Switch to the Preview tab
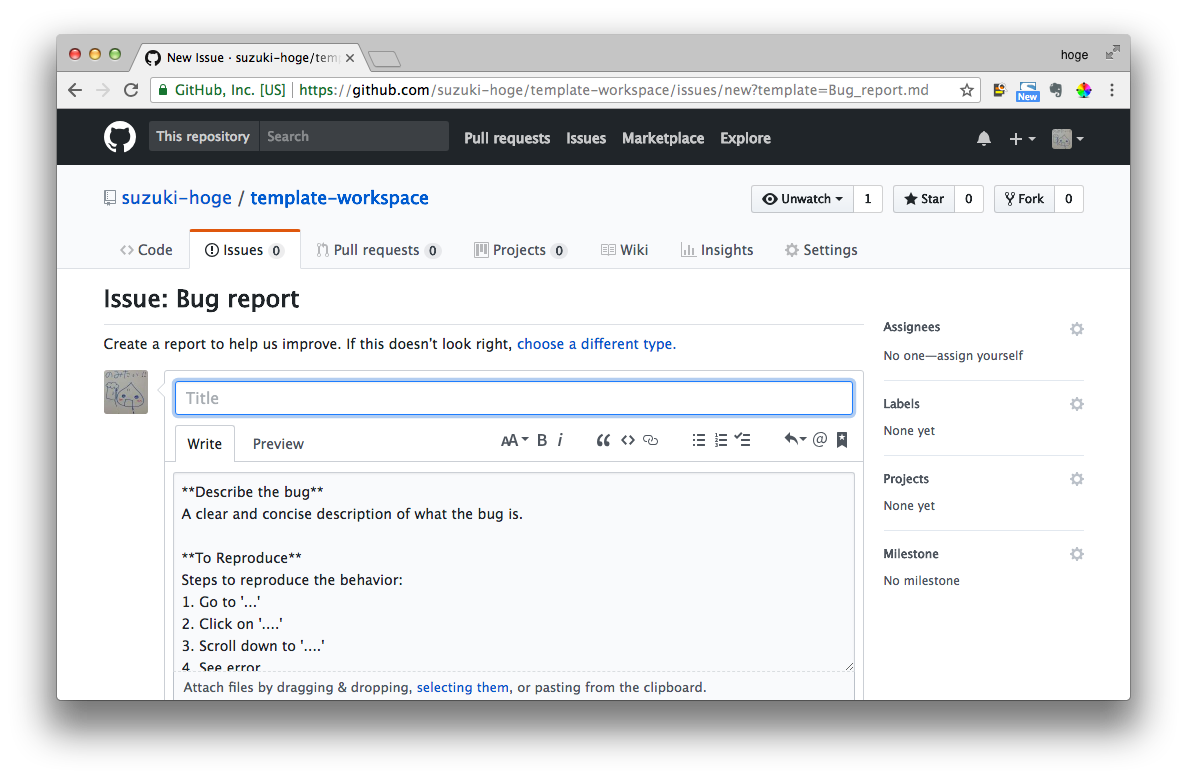1187x779 pixels. tap(278, 443)
